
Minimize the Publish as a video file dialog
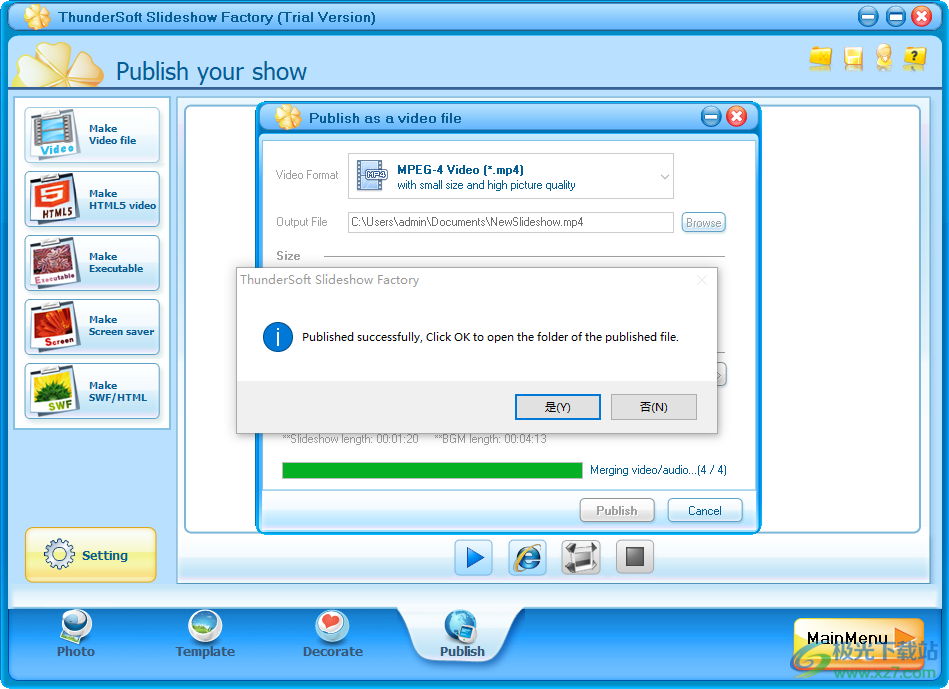(x=711, y=117)
